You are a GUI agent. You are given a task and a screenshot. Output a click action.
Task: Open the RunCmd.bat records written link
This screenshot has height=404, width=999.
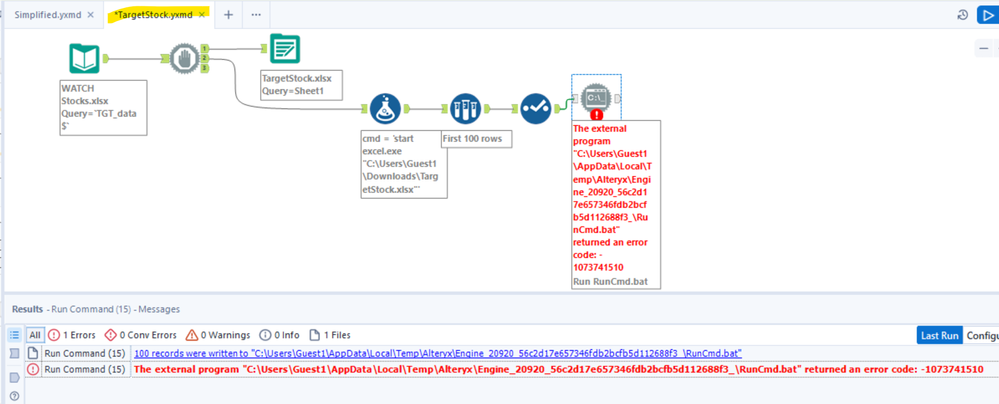point(438,353)
